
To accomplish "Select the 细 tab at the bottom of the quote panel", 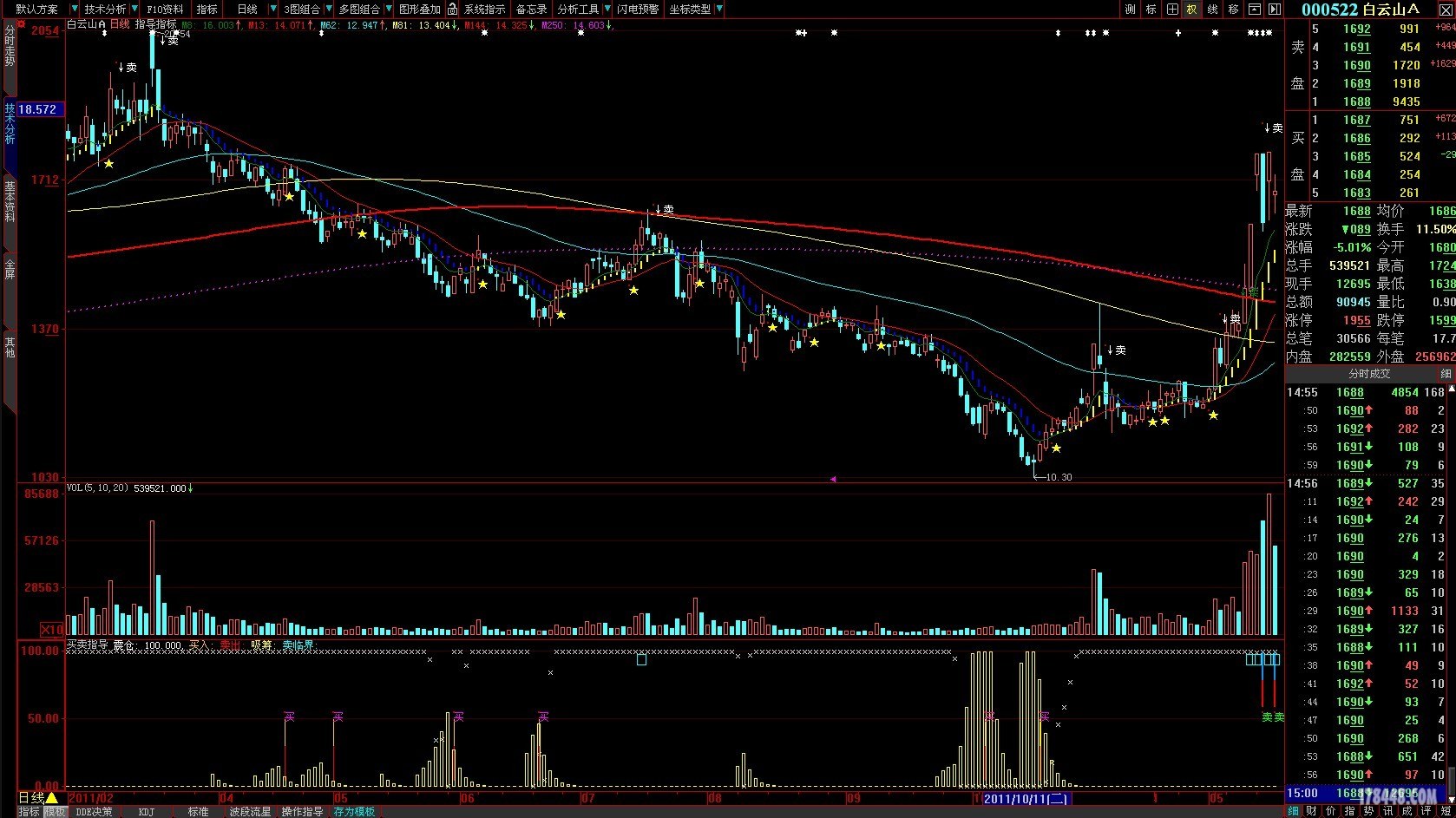I will (1293, 811).
